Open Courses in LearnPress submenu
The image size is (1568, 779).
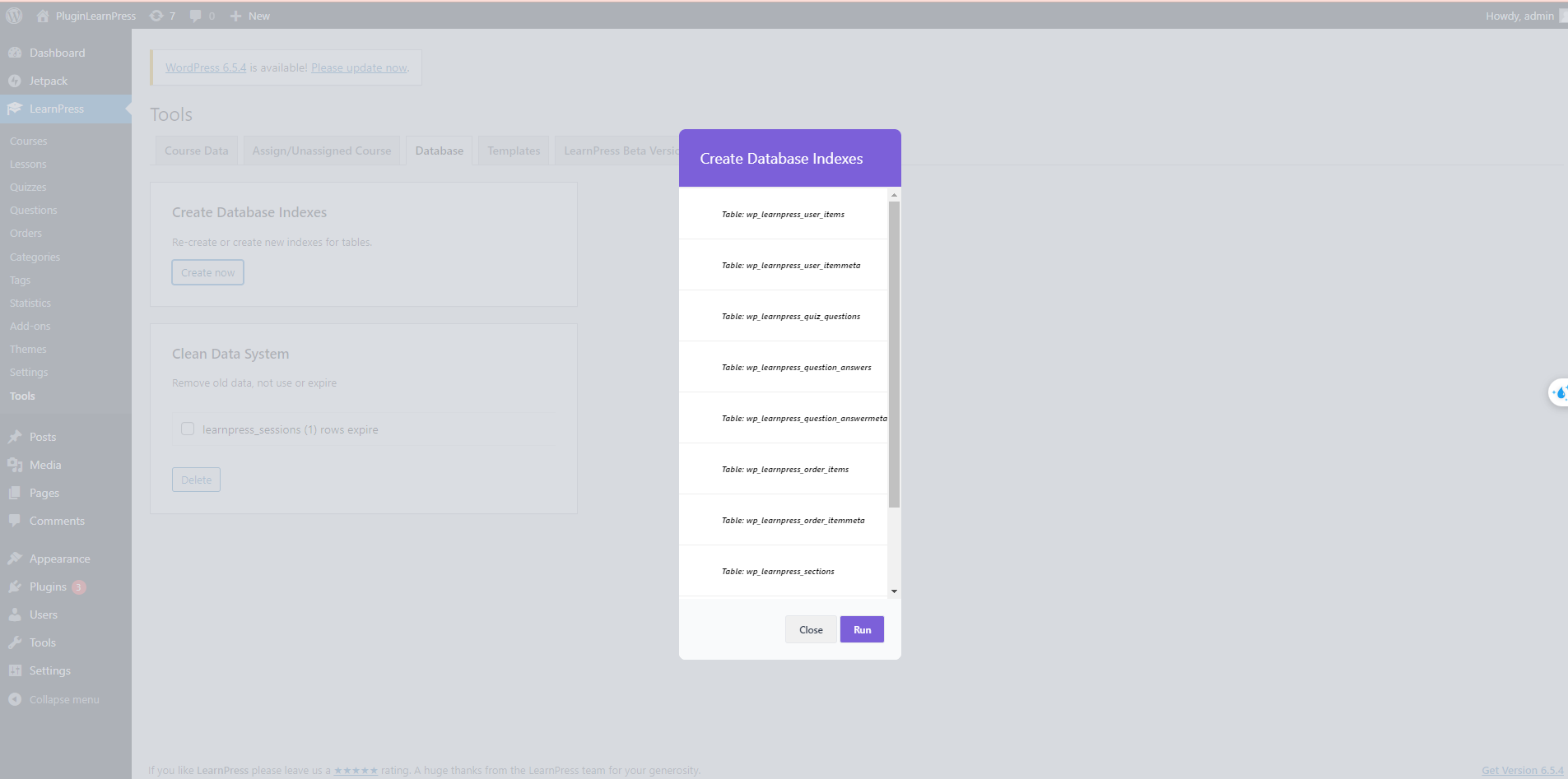point(29,141)
